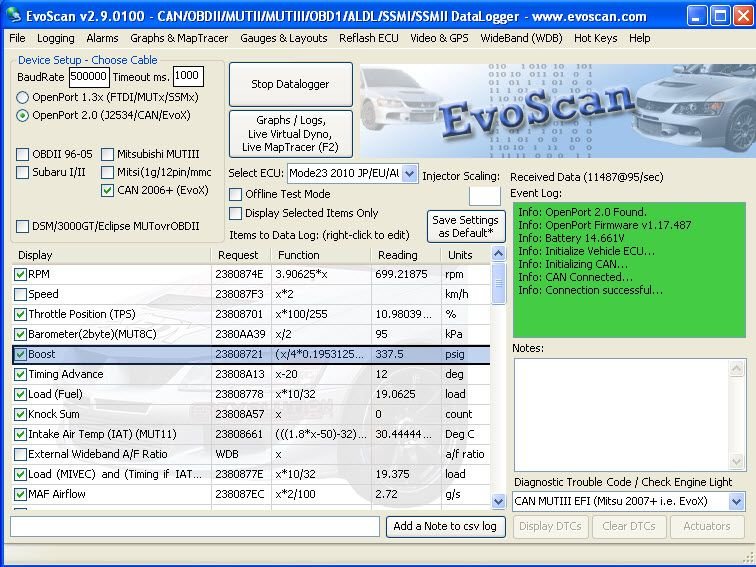Click the Stop Datalogger button
The width and height of the screenshot is (756, 567).
tap(290, 85)
